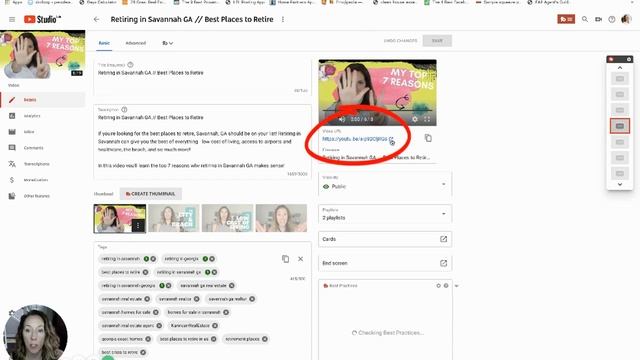Screen dimensions: 640x360
Task: Select the second auto-generated thumbnail
Action: click(x=174, y=218)
